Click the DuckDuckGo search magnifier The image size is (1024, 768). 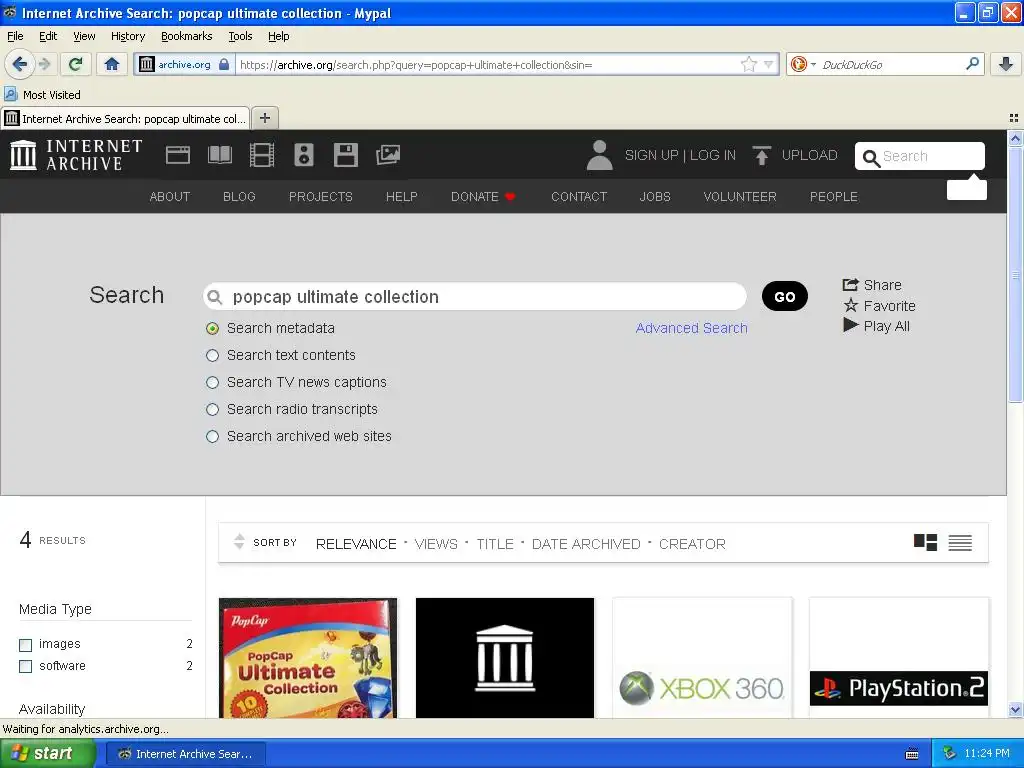coord(972,64)
